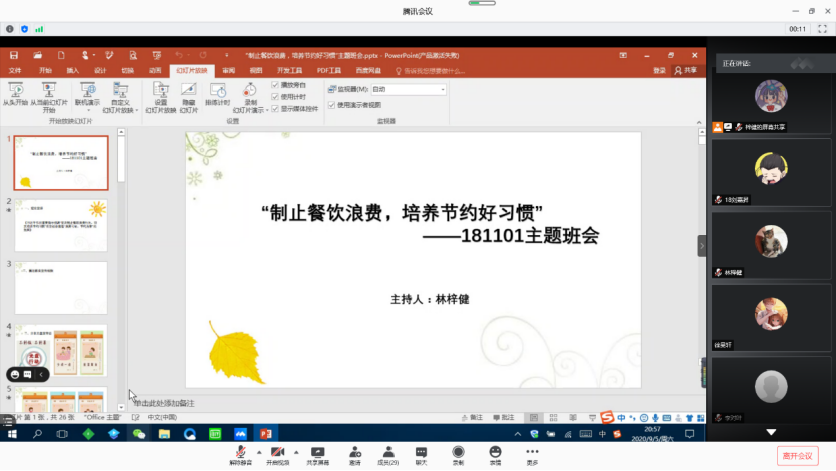Collapse the participant side panel arrow
The width and height of the screenshot is (836, 471).
tap(702, 246)
